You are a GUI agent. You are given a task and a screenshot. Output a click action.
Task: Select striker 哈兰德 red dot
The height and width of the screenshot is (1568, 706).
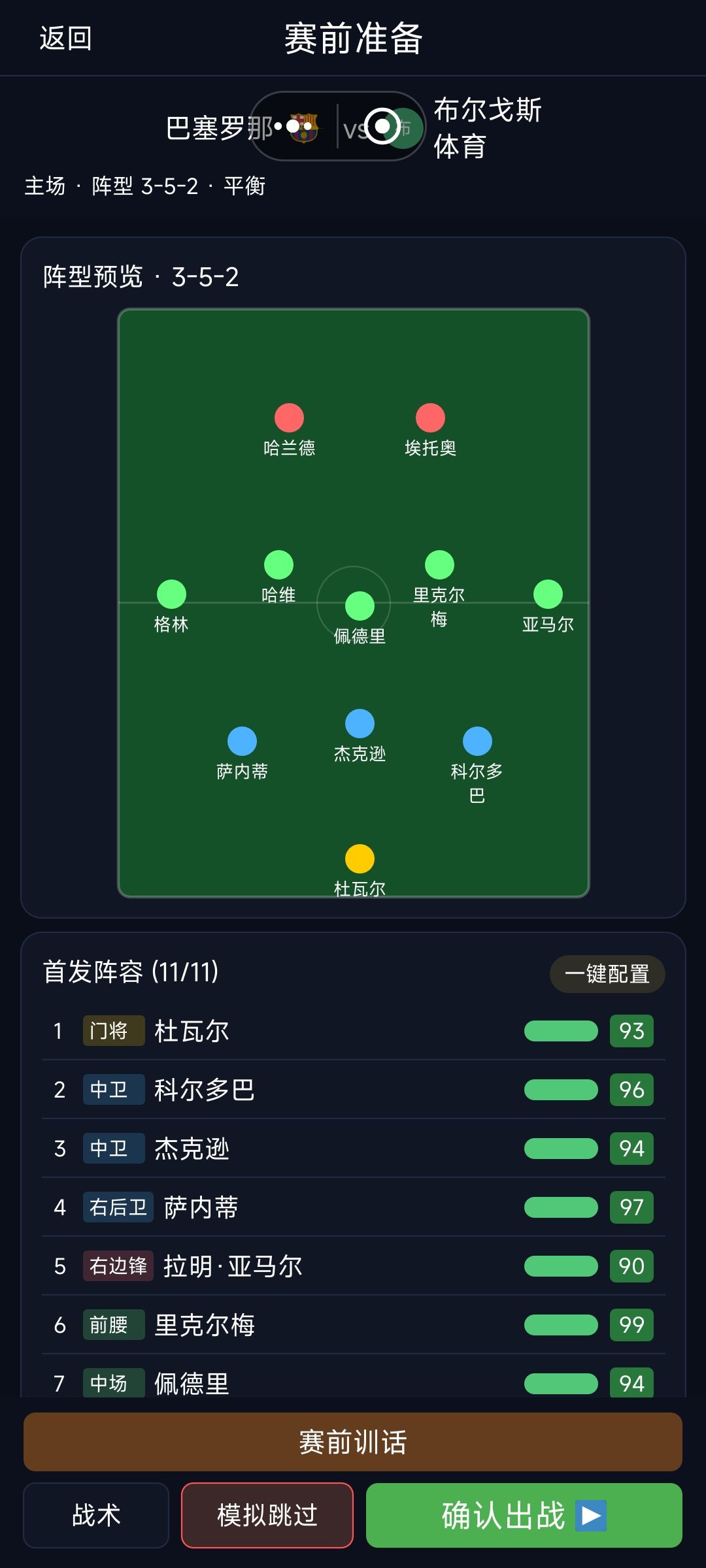(289, 417)
